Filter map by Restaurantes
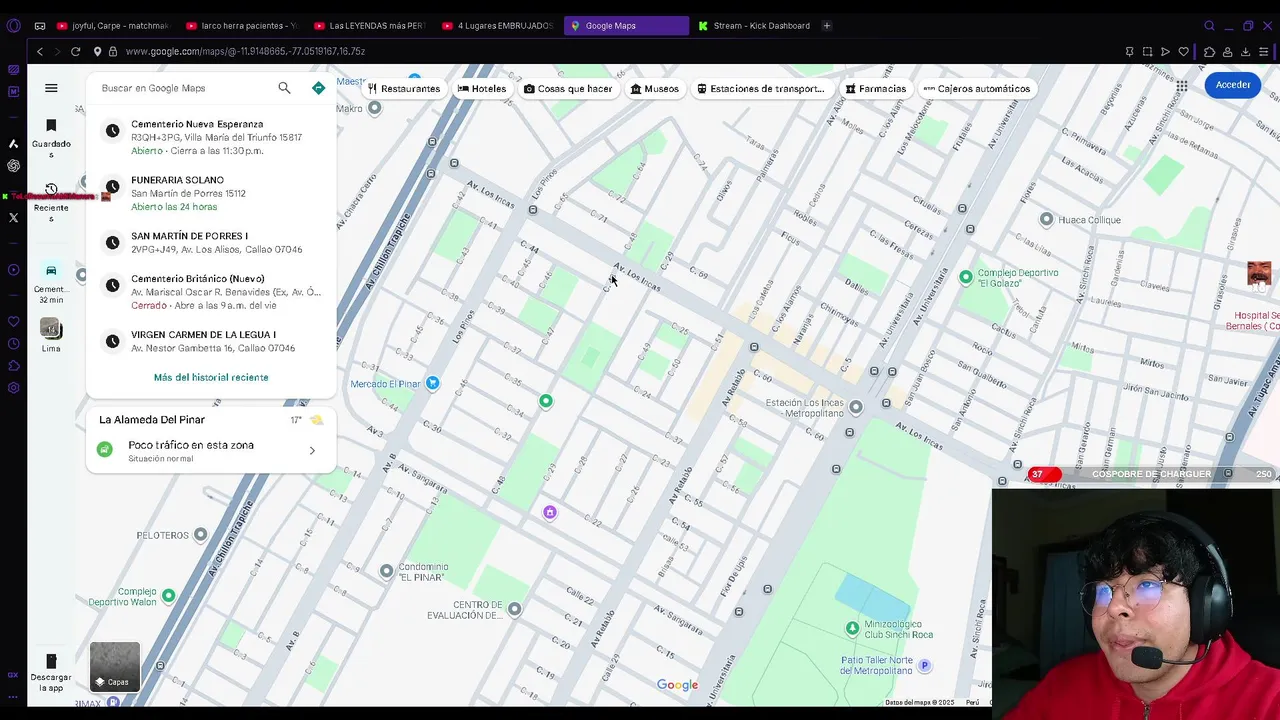The height and width of the screenshot is (720, 1280). [404, 88]
